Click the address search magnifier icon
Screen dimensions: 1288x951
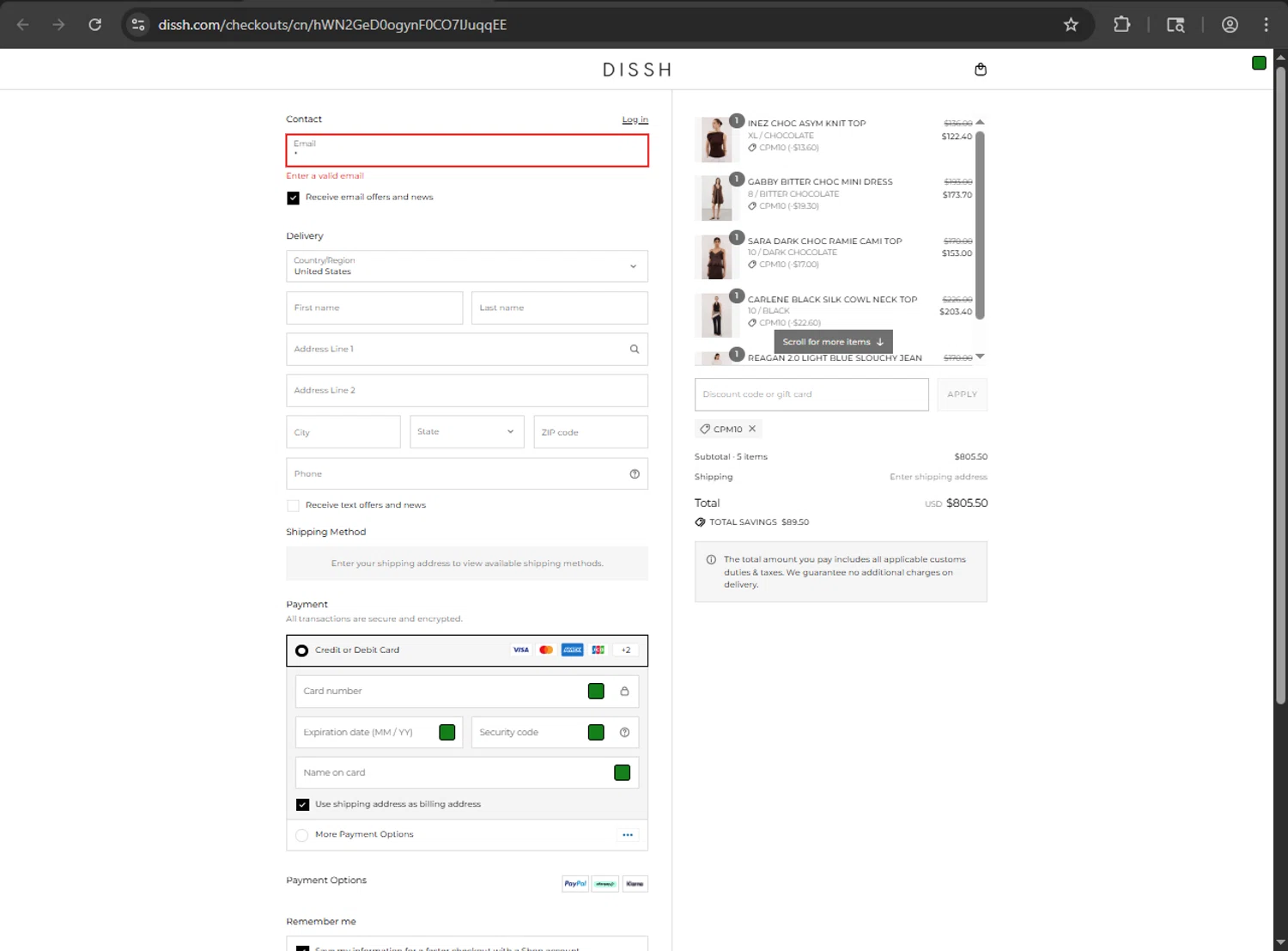click(x=635, y=349)
